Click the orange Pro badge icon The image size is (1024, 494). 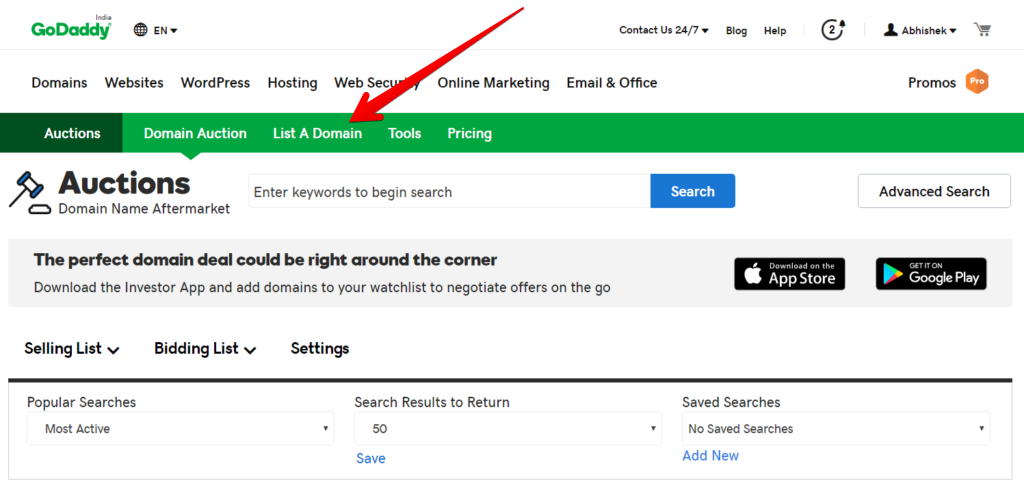pyautogui.click(x=977, y=82)
